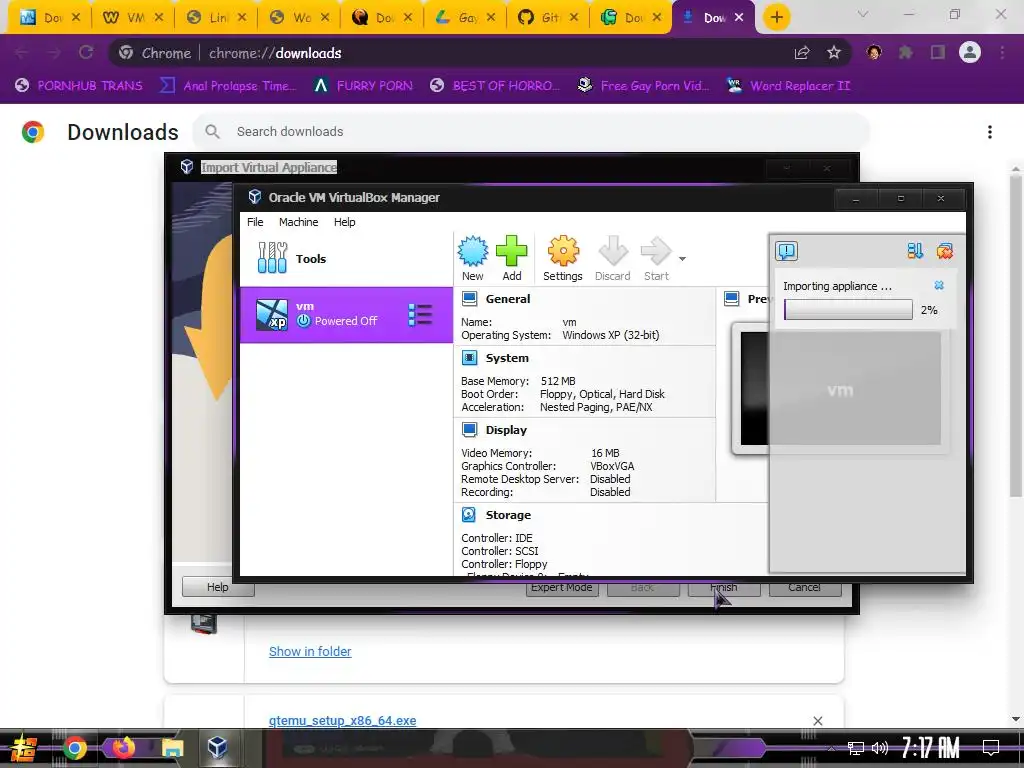Image resolution: width=1024 pixels, height=768 pixels.
Task: Click the clear finished notifications icon
Action: pyautogui.click(x=944, y=251)
